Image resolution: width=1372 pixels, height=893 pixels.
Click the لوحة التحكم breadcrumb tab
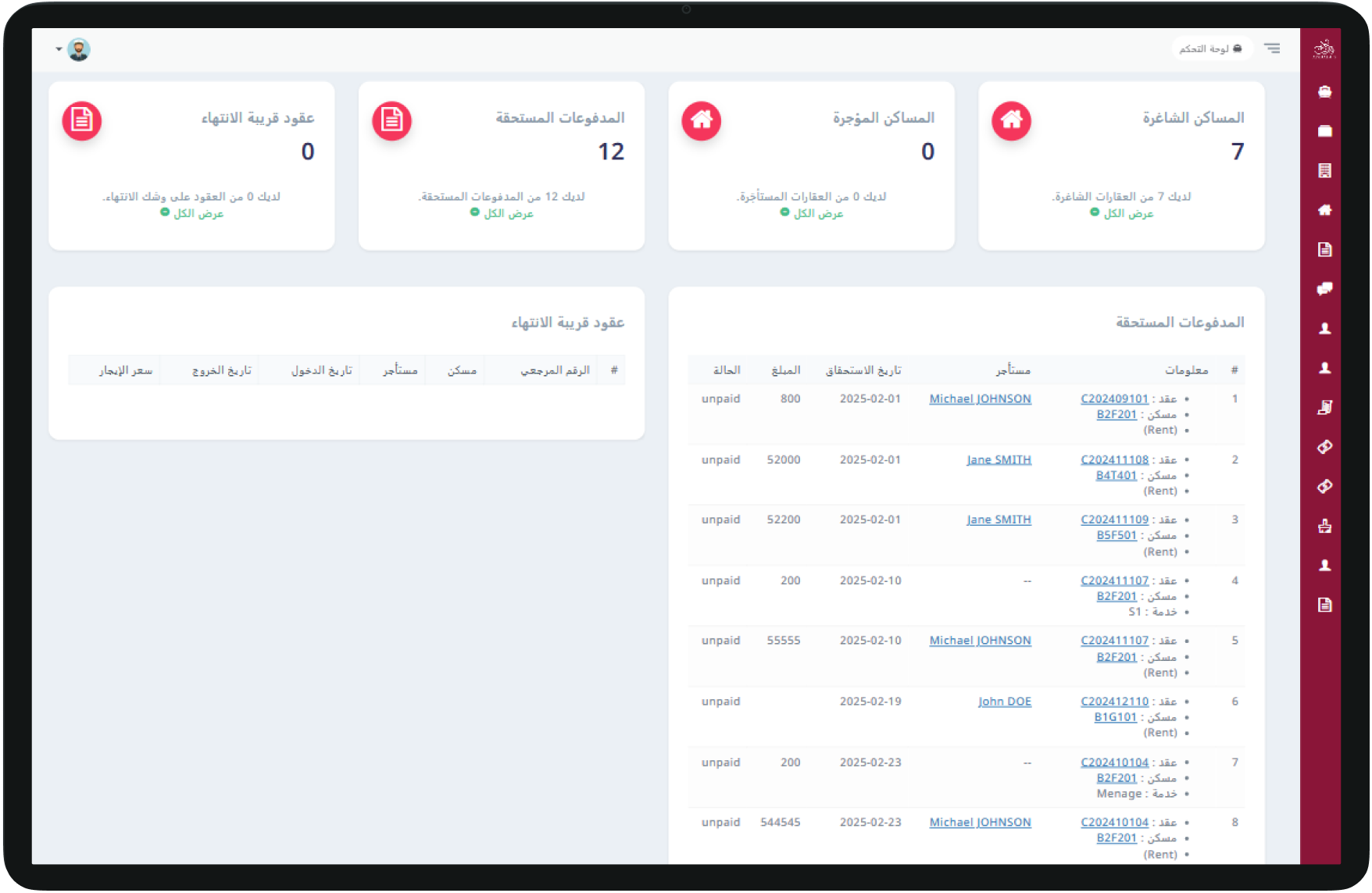tap(1210, 48)
